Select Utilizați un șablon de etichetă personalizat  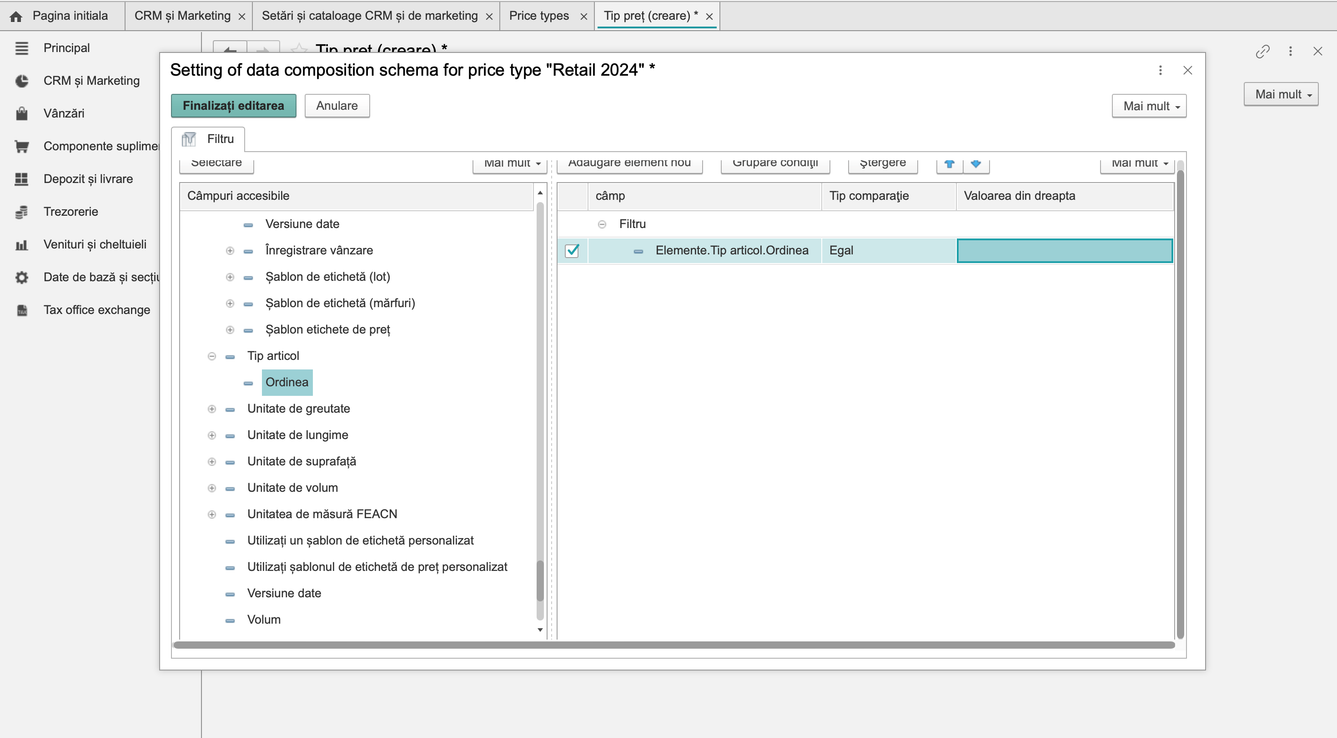pyautogui.click(x=360, y=541)
